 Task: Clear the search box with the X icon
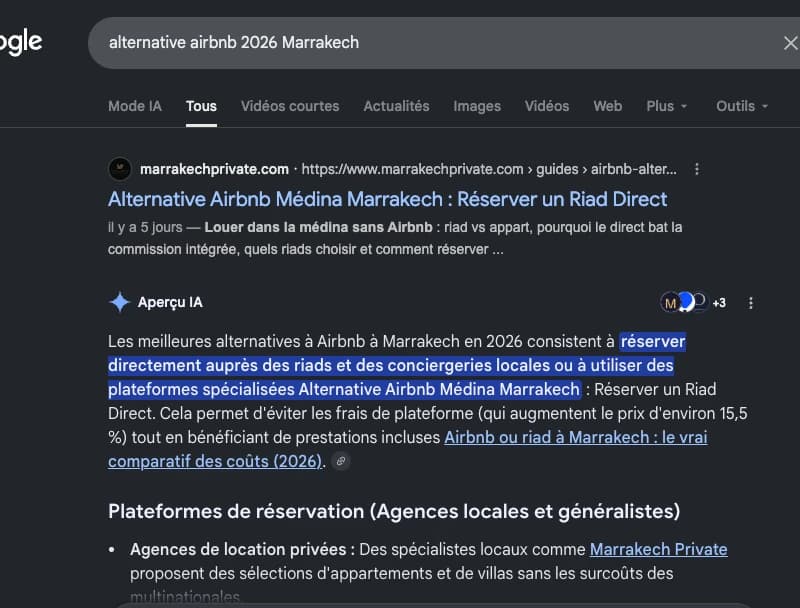790,43
